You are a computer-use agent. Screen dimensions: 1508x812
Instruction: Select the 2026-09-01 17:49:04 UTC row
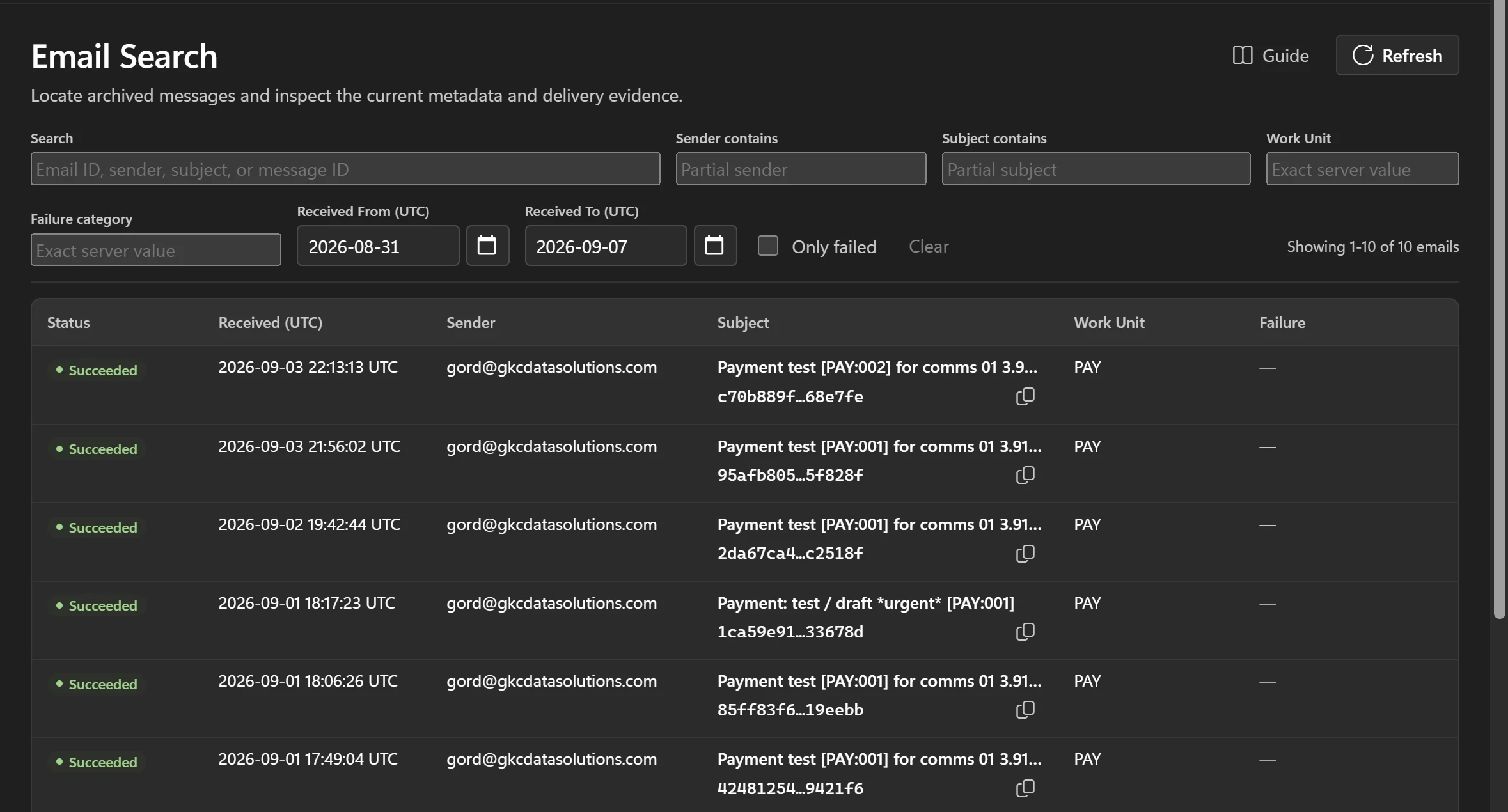pyautogui.click(x=744, y=775)
